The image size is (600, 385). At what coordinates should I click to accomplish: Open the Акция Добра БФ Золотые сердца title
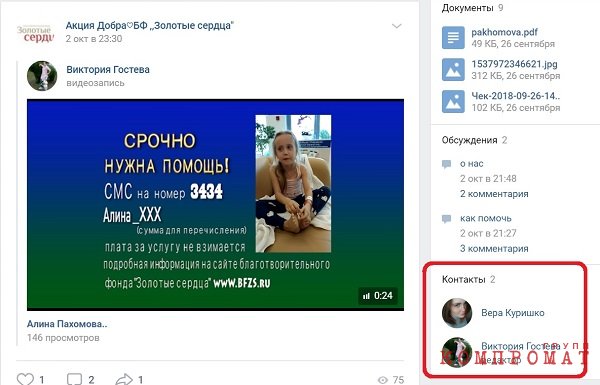click(149, 26)
